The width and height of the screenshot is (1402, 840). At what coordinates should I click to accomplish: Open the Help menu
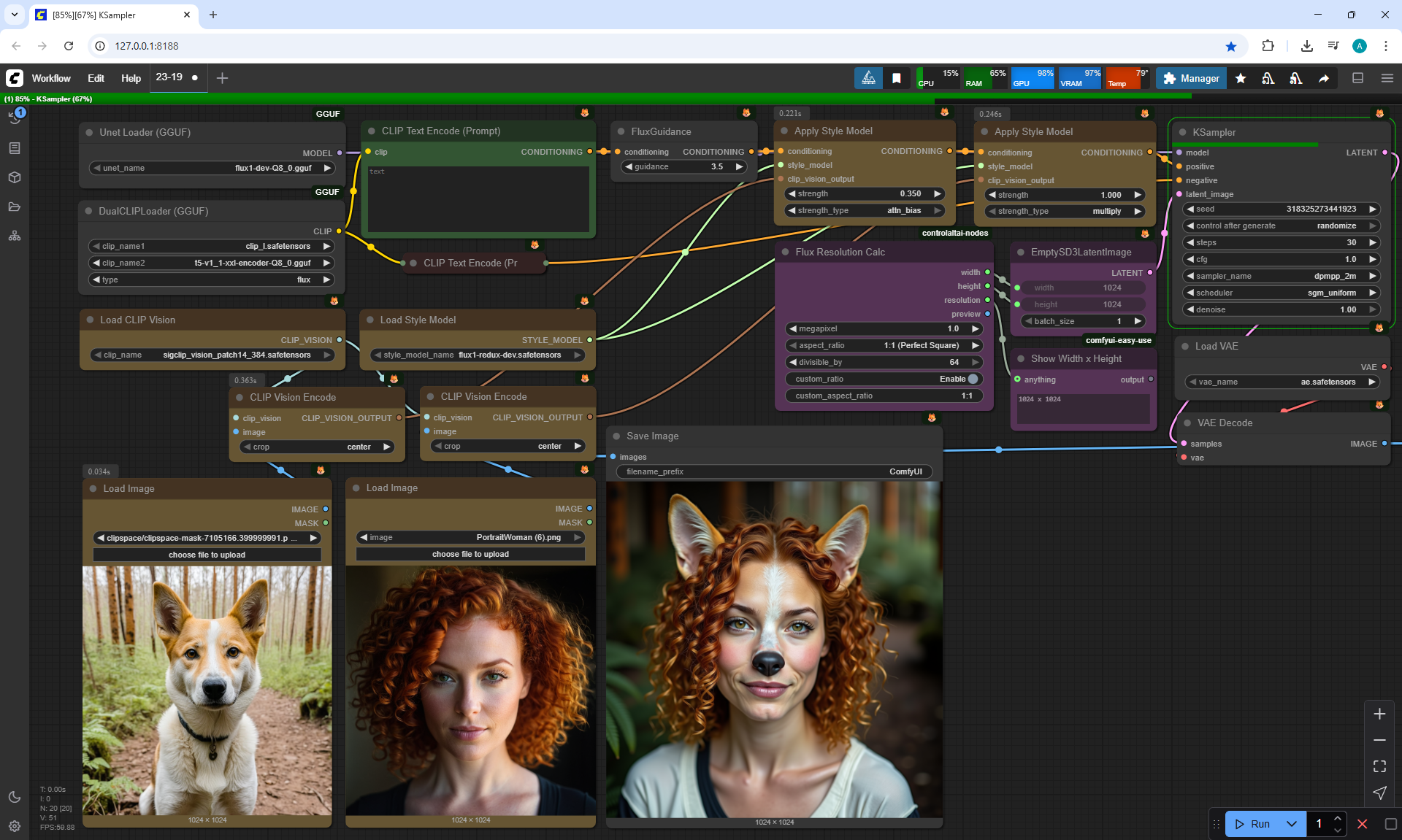(131, 78)
